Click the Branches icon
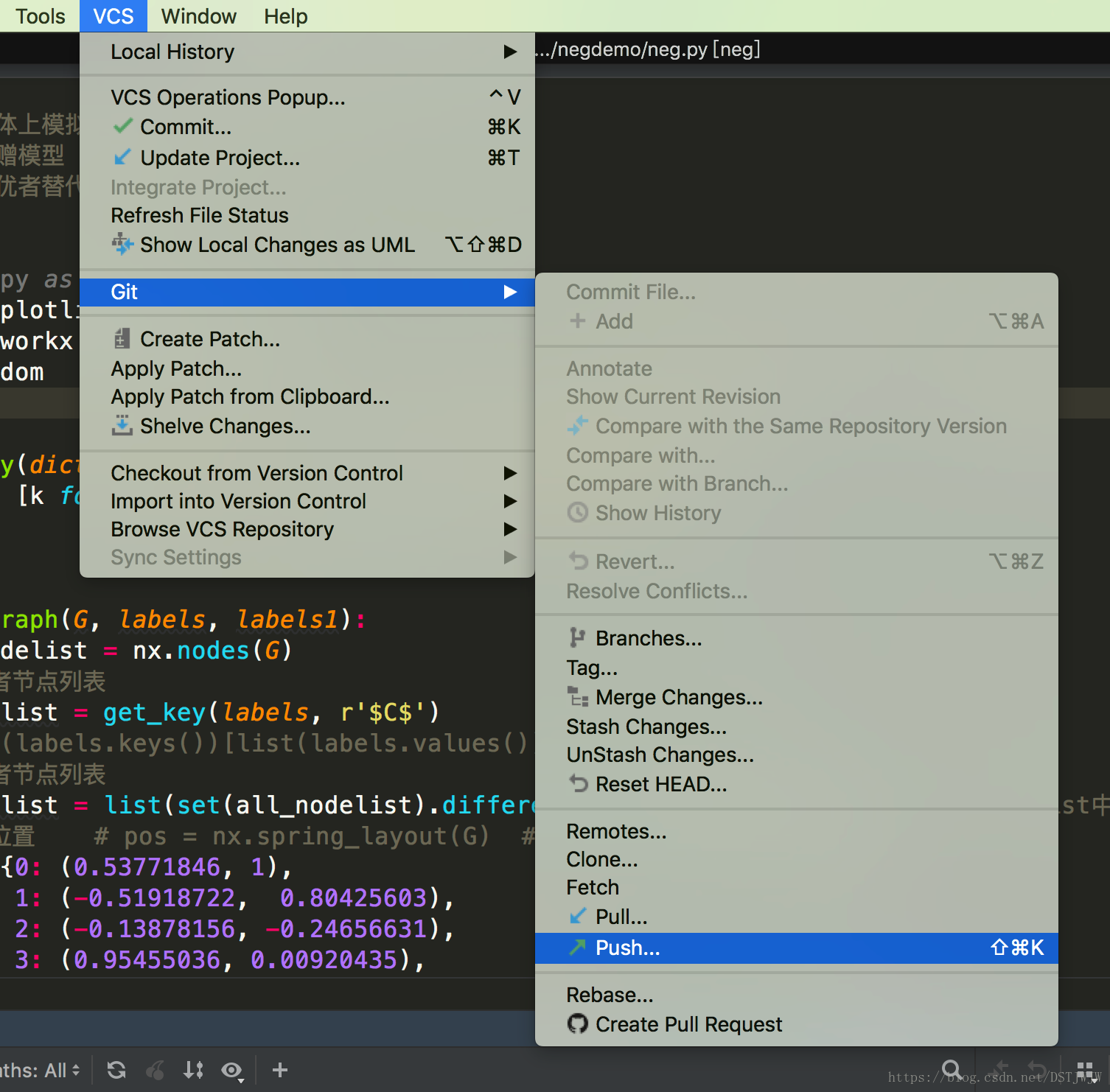1110x1092 pixels. [x=578, y=637]
